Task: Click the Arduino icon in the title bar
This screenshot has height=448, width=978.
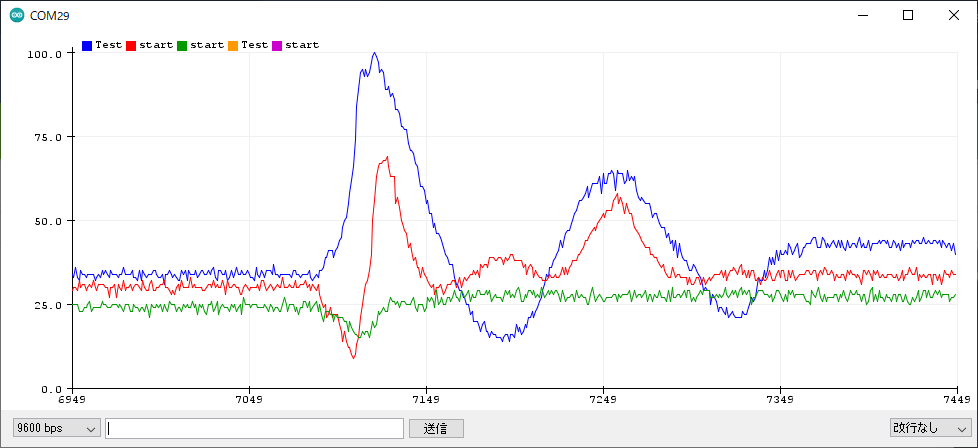Action: [17, 16]
